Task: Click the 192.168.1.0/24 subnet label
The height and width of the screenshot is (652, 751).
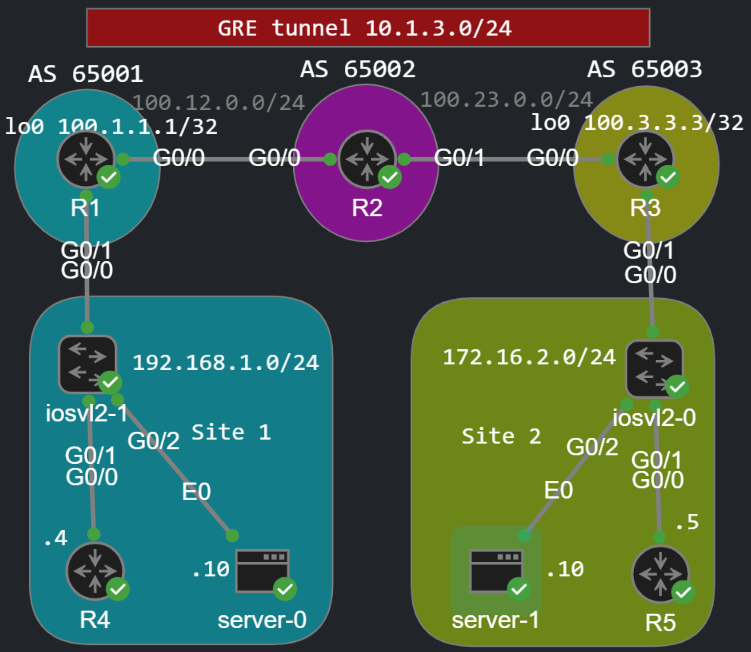Action: 226,363
